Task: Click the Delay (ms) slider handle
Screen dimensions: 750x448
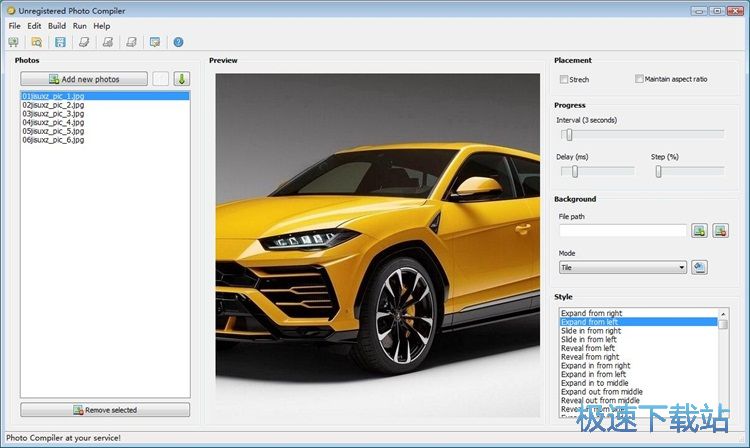Action: click(575, 171)
